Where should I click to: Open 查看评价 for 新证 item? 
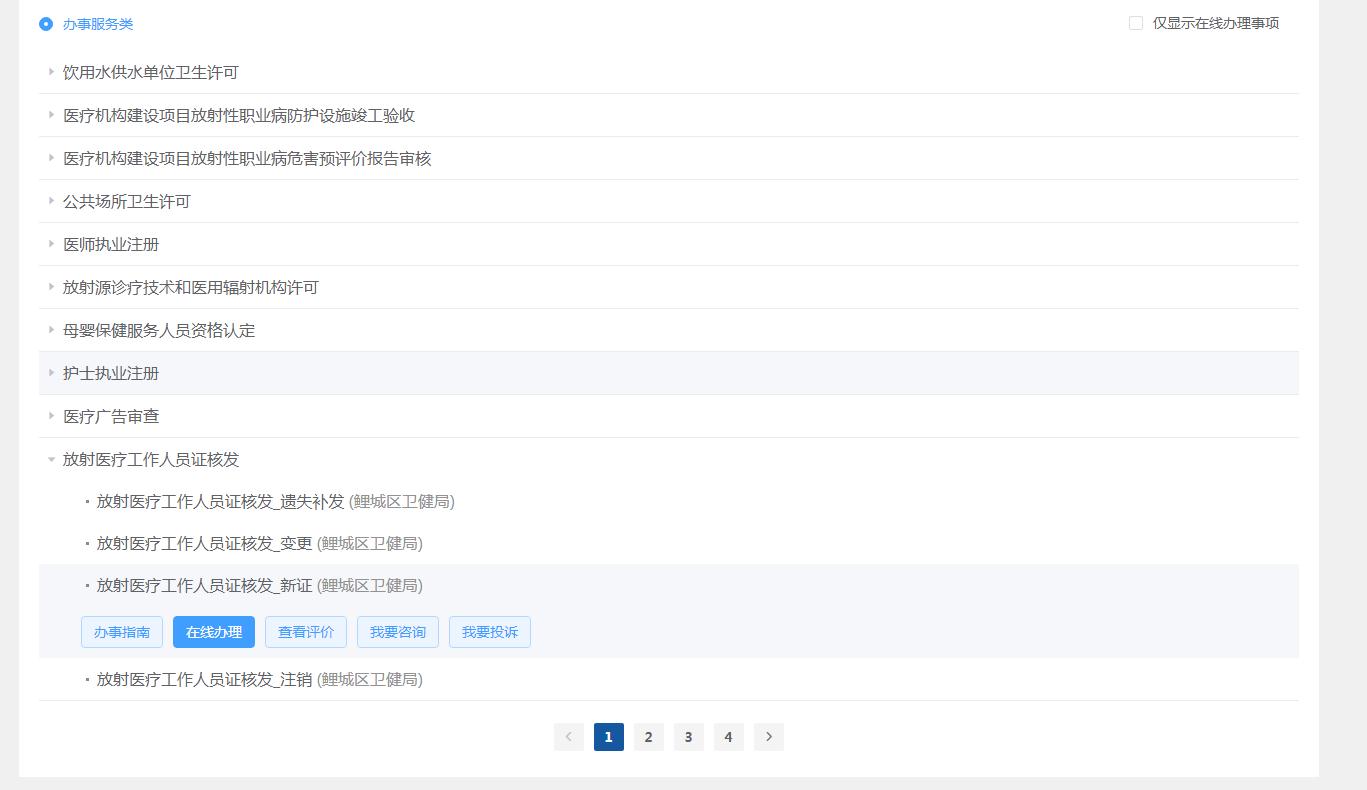tap(306, 632)
